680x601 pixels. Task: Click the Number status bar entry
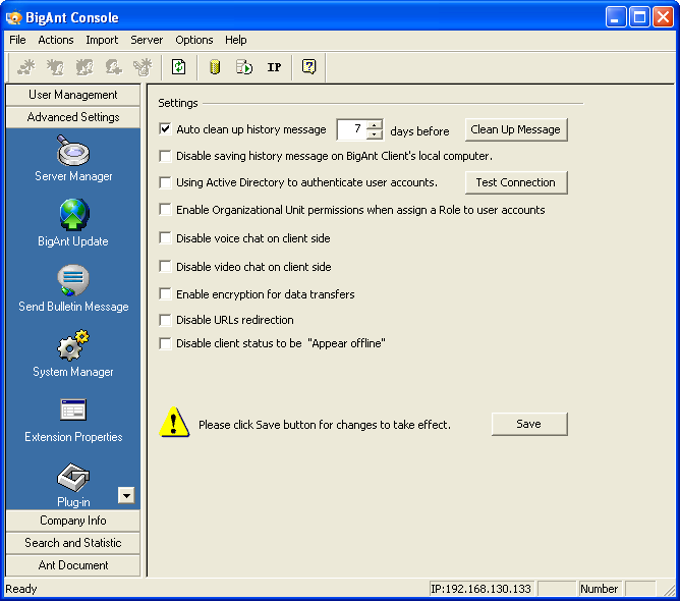(599, 589)
